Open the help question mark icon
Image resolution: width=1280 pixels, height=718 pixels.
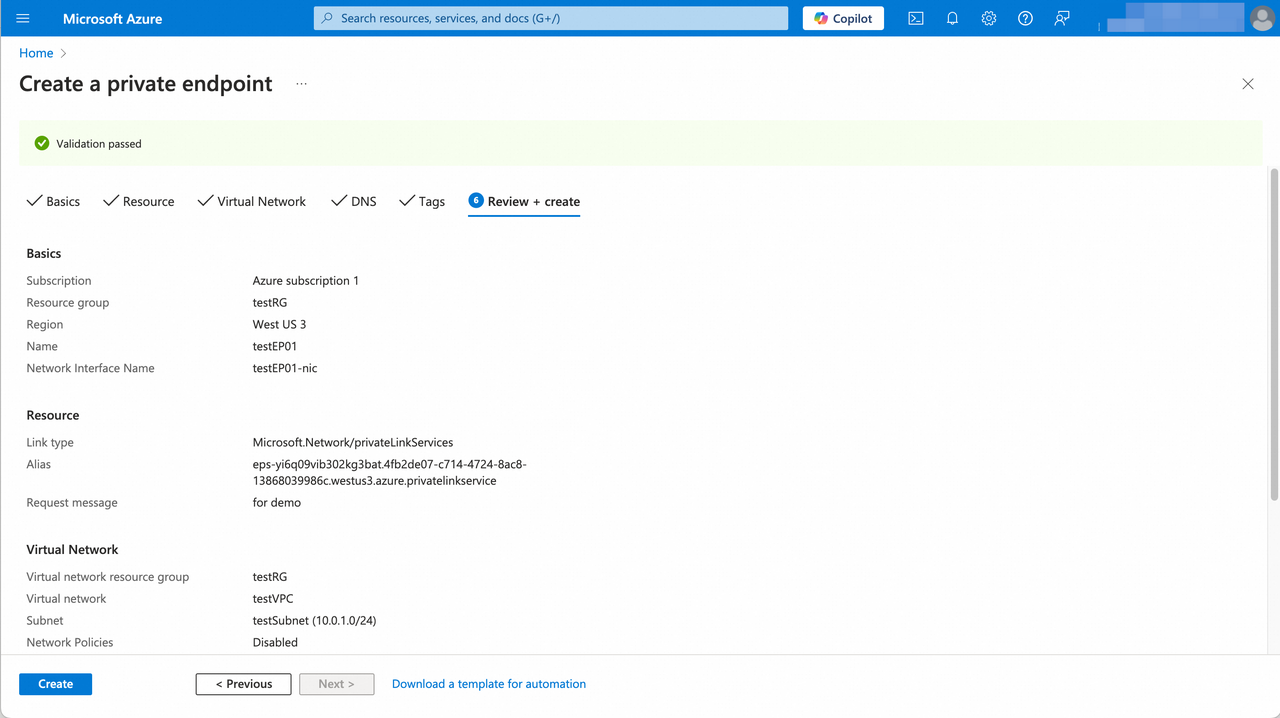click(x=1024, y=18)
